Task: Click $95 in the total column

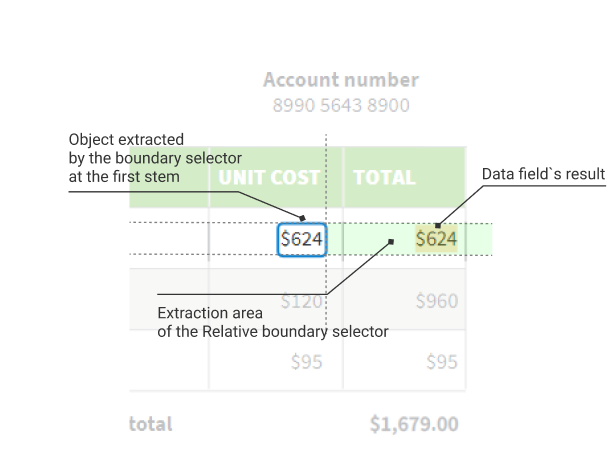Action: pyautogui.click(x=442, y=361)
